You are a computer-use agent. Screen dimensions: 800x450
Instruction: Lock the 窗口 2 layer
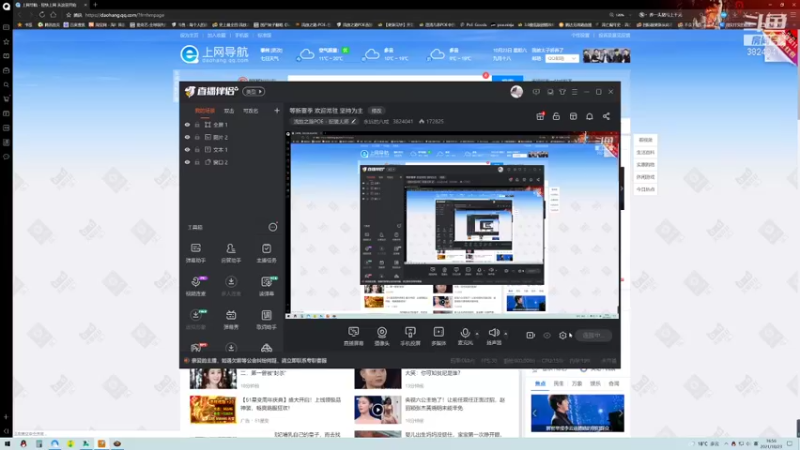pyautogui.click(x=197, y=162)
